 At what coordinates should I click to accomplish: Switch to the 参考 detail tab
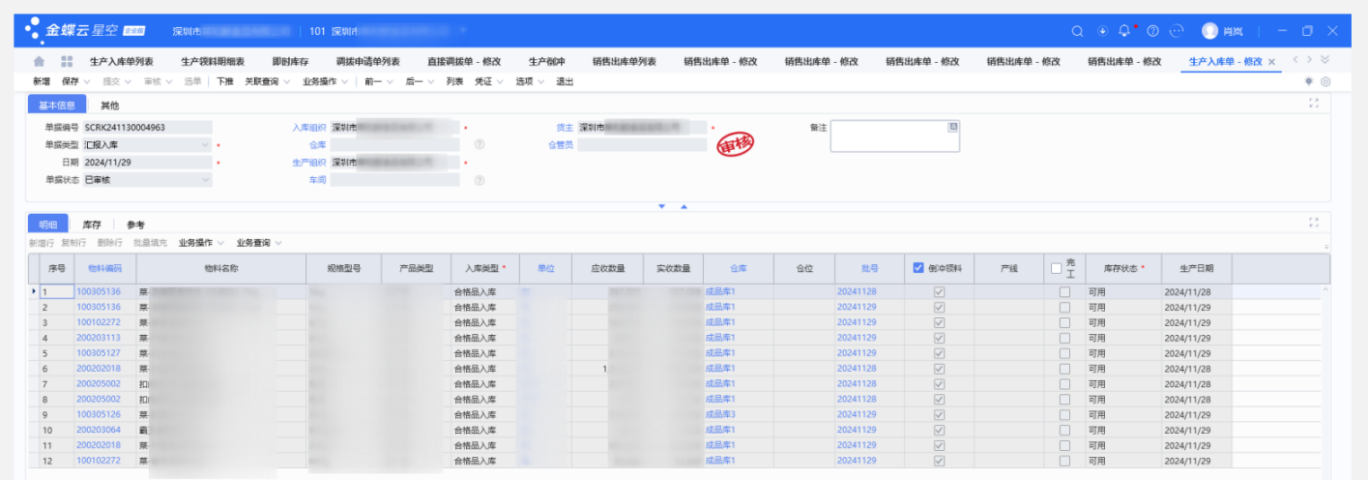tap(136, 225)
